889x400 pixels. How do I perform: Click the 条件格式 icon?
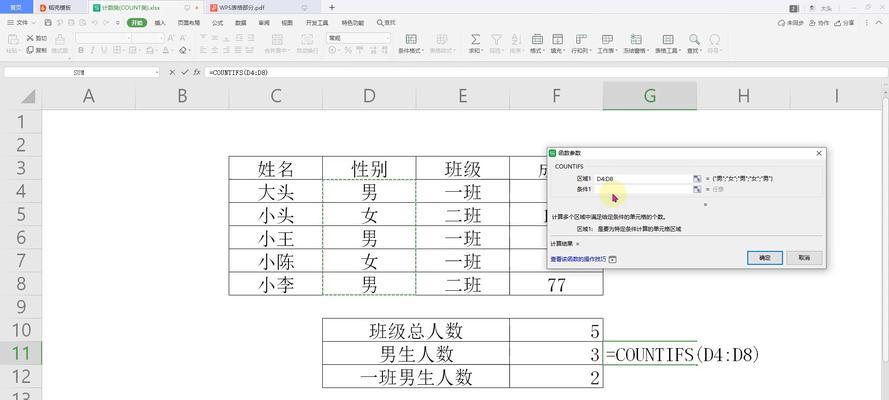tap(411, 39)
